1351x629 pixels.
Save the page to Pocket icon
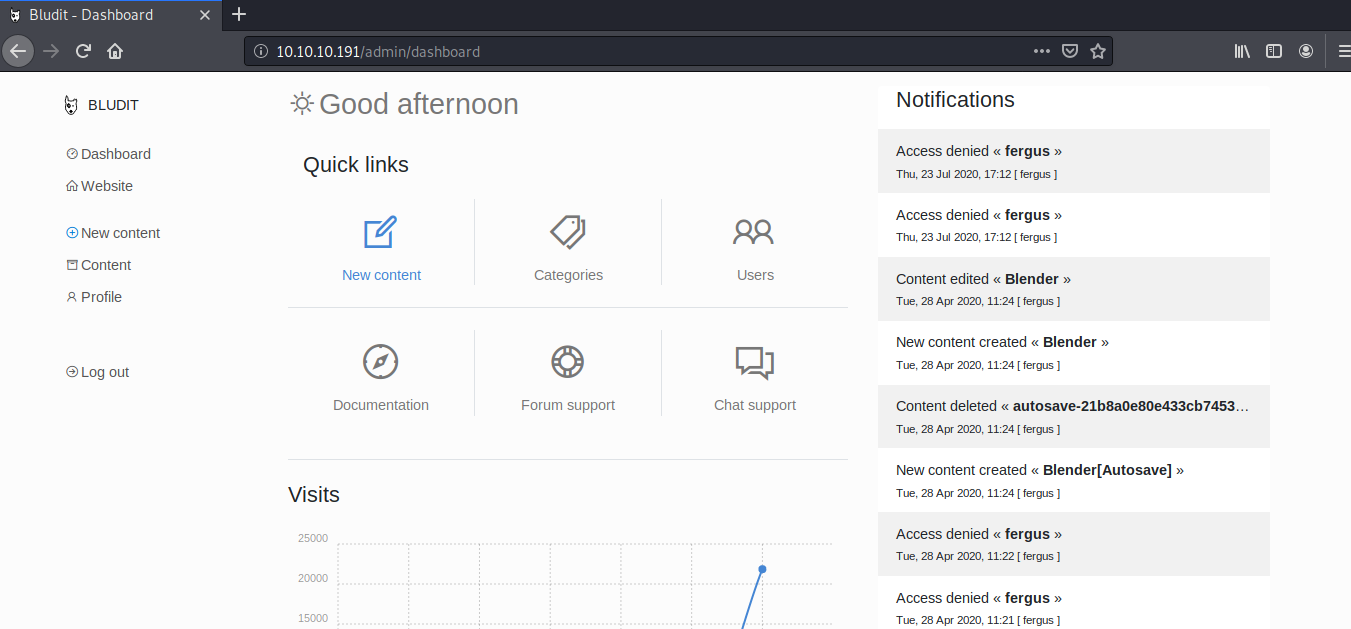(x=1070, y=51)
